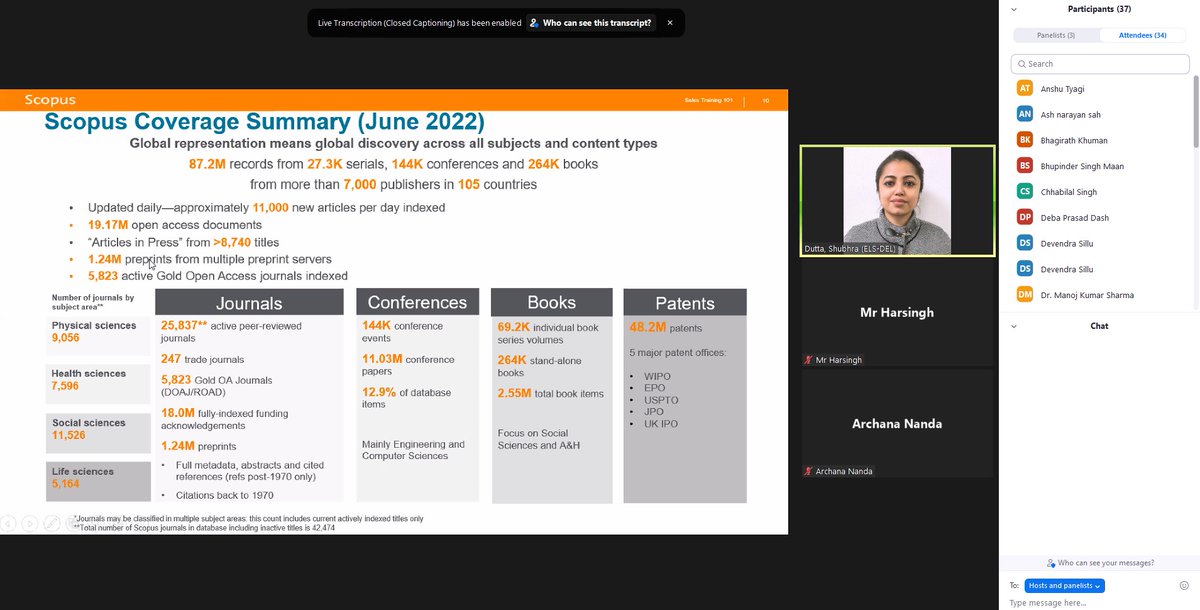Click the 'Books' column header on slide
This screenshot has width=1200, height=610.
click(x=552, y=303)
